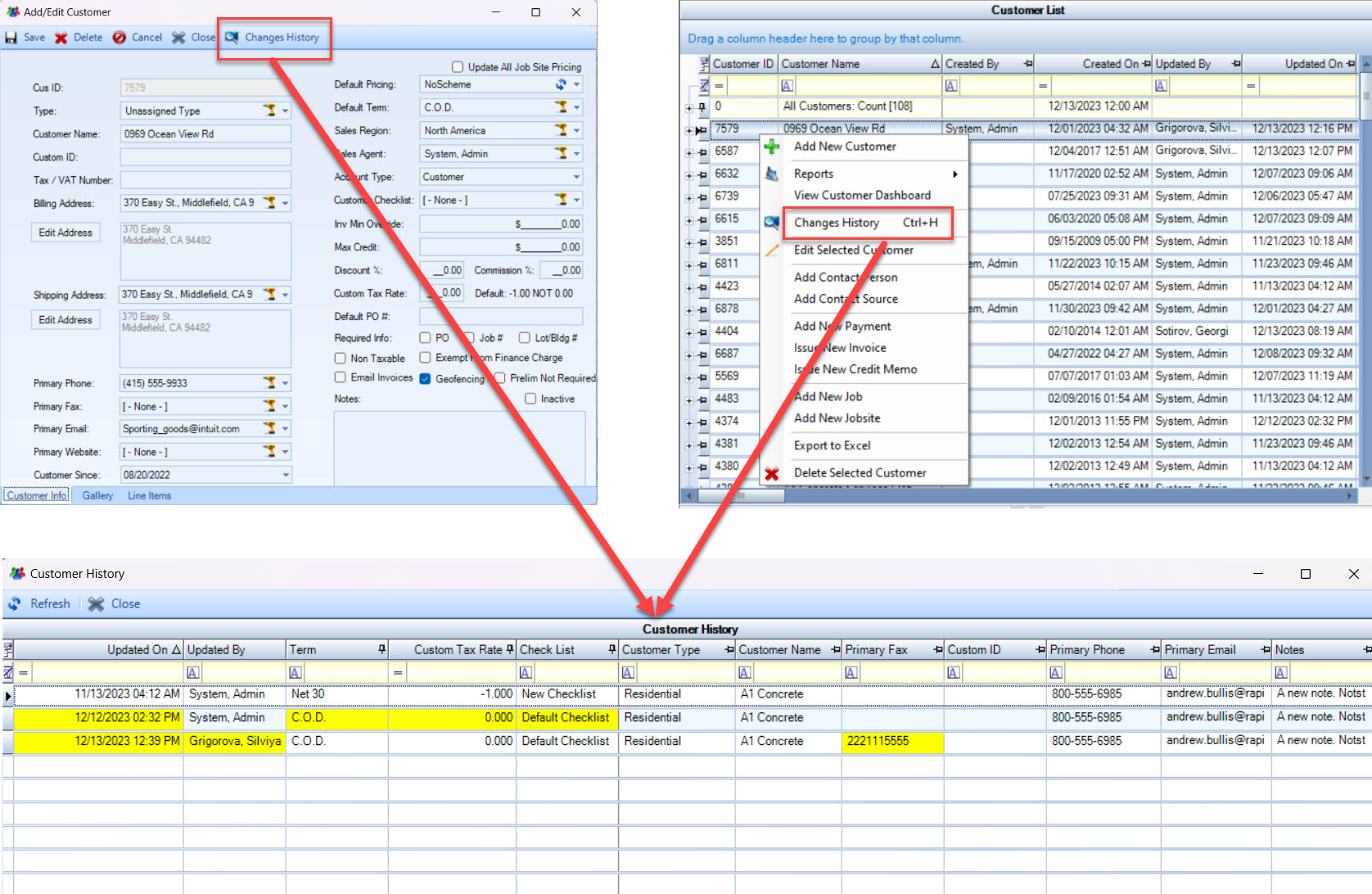Click the Reports icon in the context menu
Image resolution: width=1372 pixels, height=894 pixels.
click(771, 174)
